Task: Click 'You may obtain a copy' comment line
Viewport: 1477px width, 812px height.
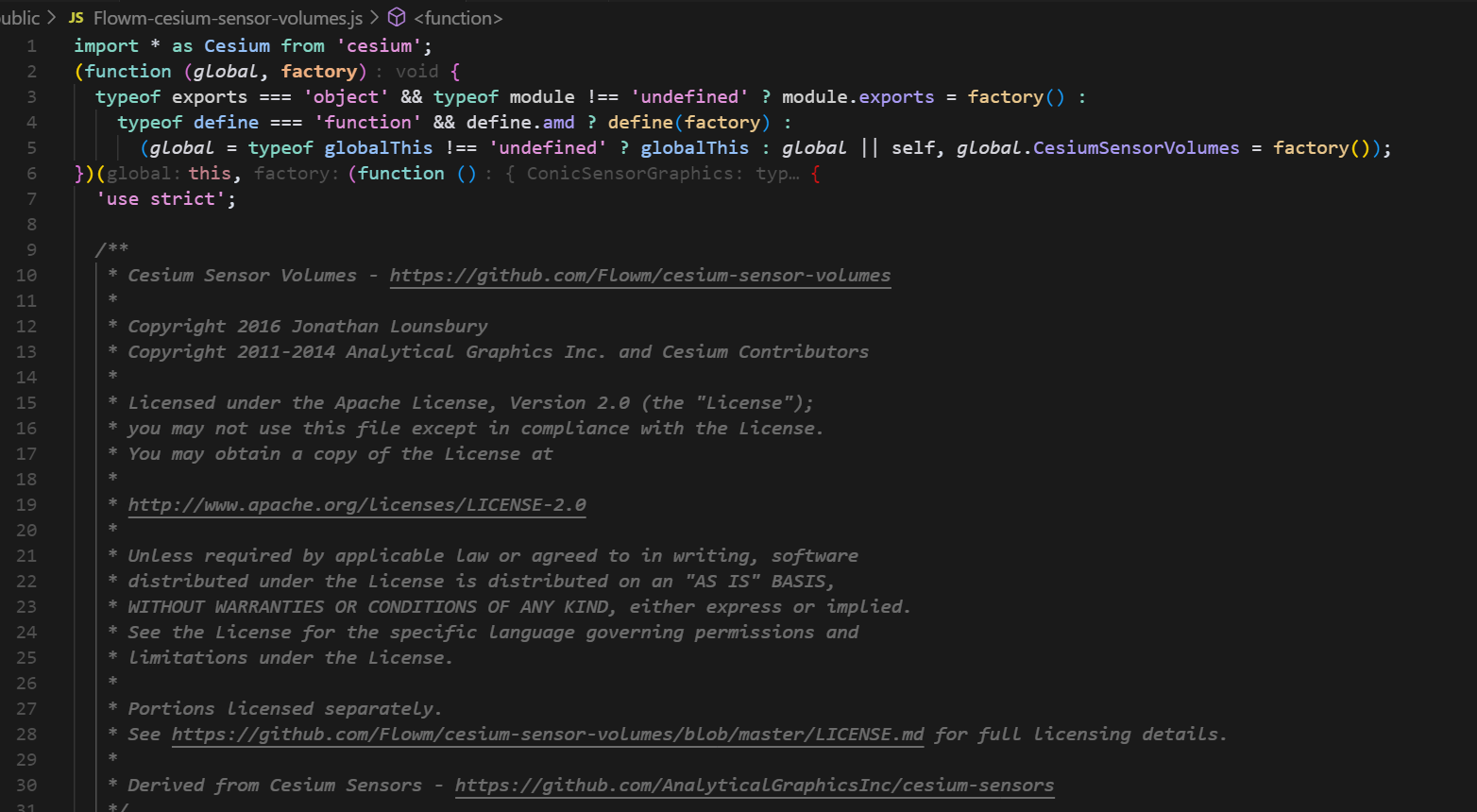Action: point(340,453)
